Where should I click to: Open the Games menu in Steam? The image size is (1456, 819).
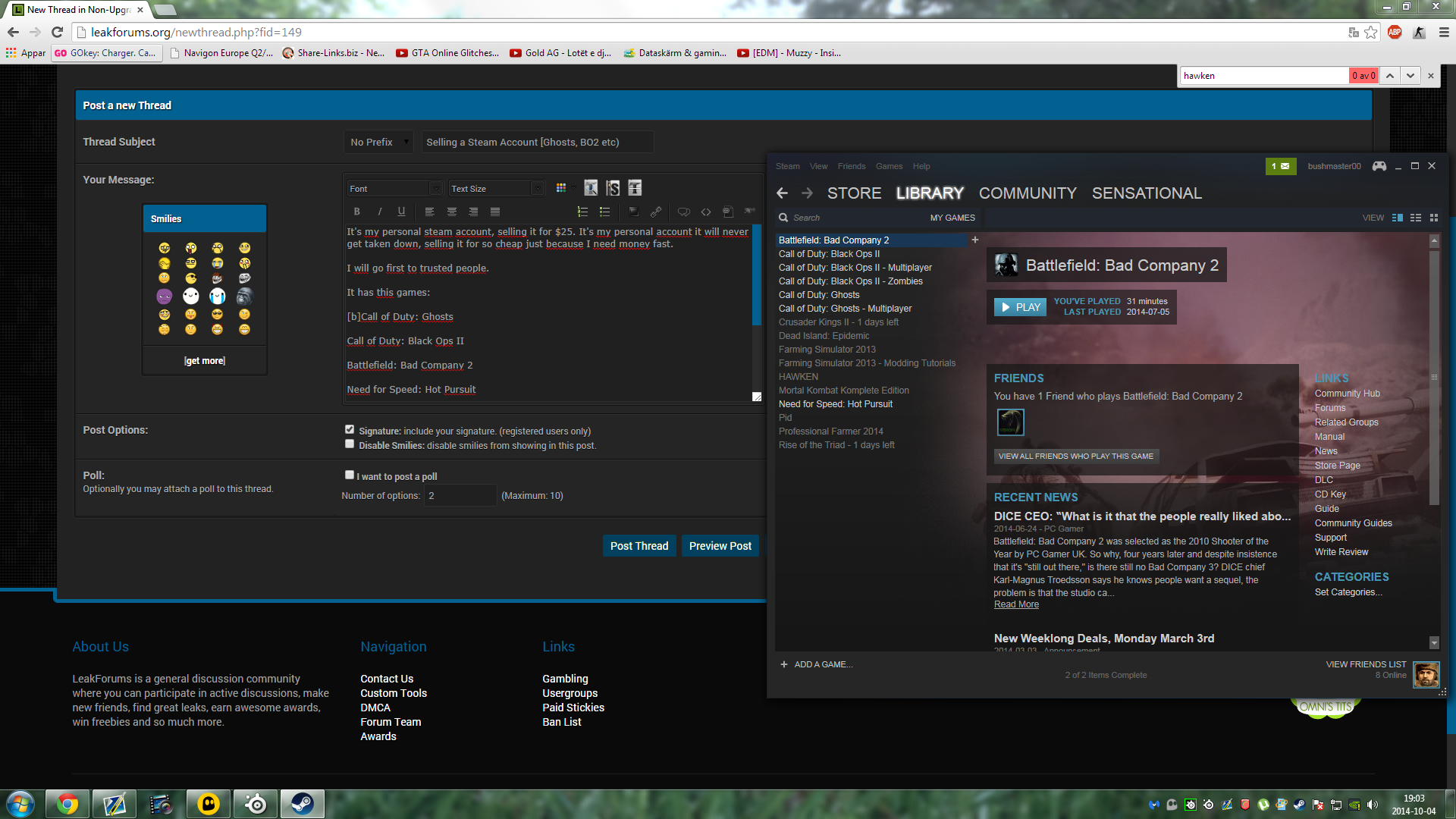click(889, 166)
